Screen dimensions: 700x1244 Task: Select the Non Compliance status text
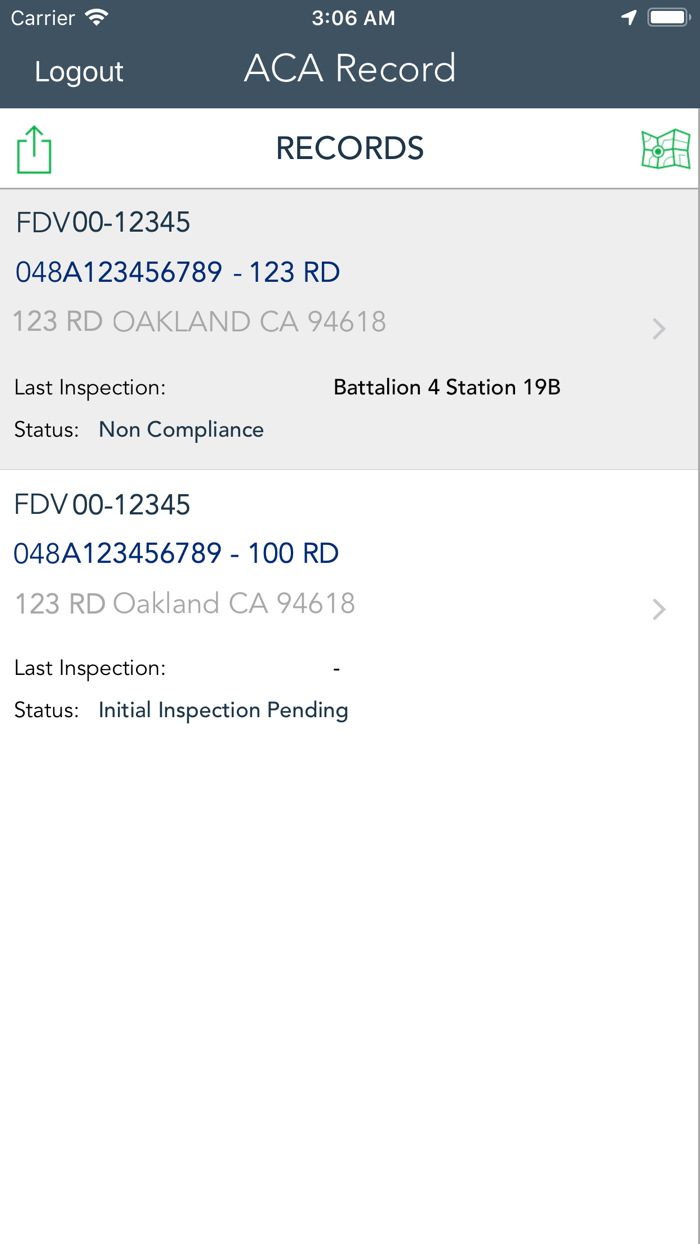180,429
